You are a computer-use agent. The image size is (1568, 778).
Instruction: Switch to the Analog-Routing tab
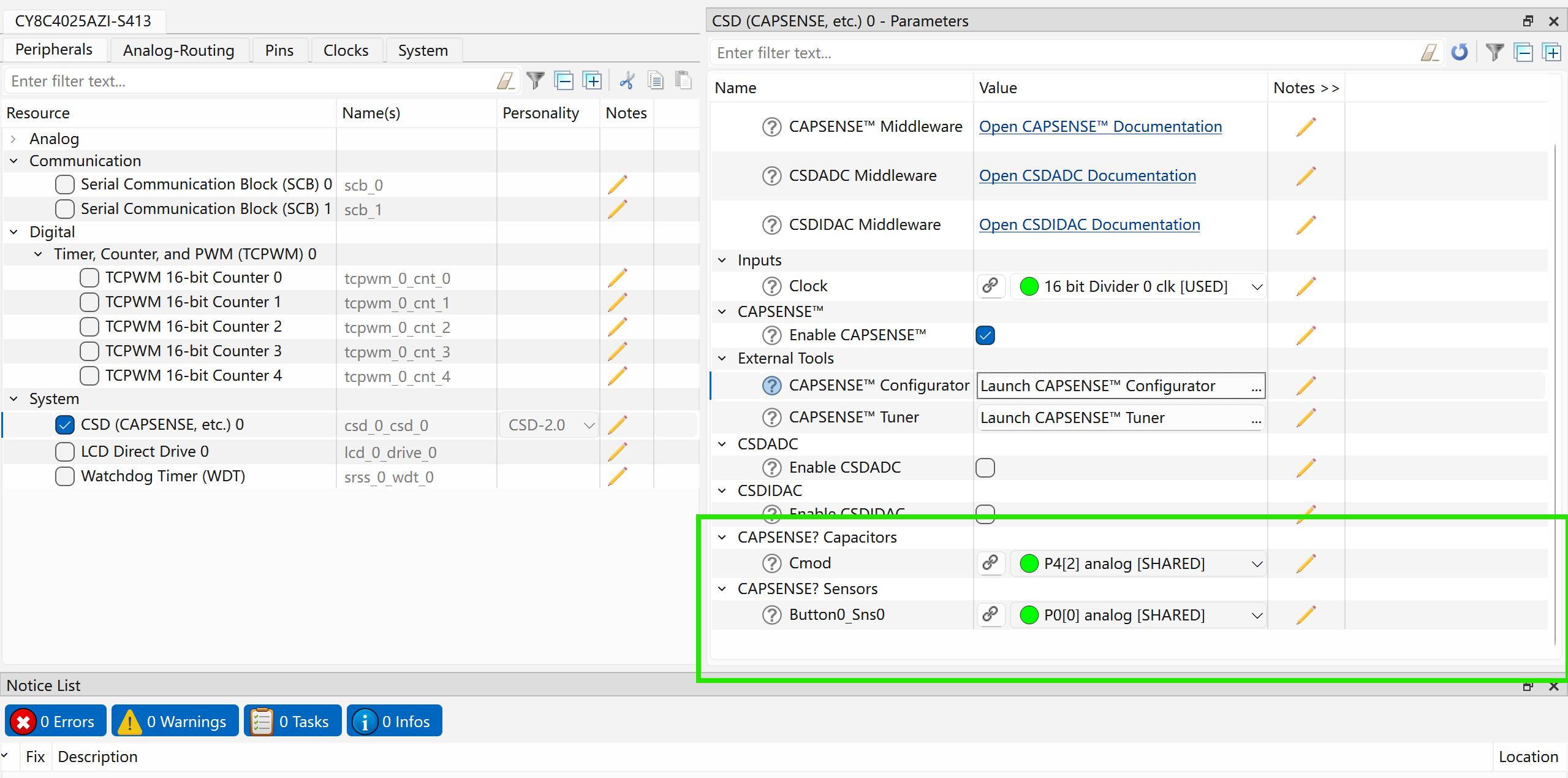[x=178, y=50]
